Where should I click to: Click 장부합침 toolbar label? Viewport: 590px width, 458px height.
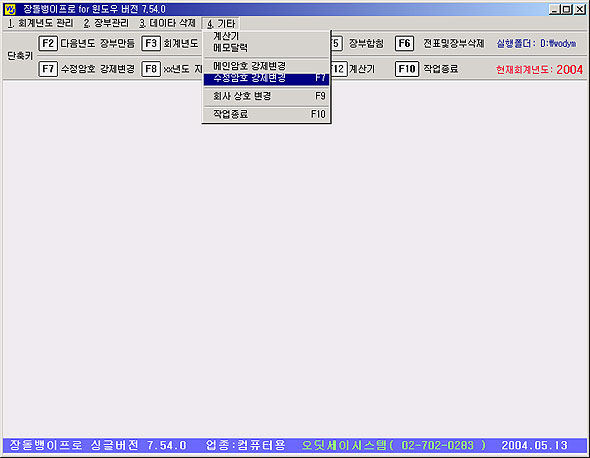(x=366, y=44)
